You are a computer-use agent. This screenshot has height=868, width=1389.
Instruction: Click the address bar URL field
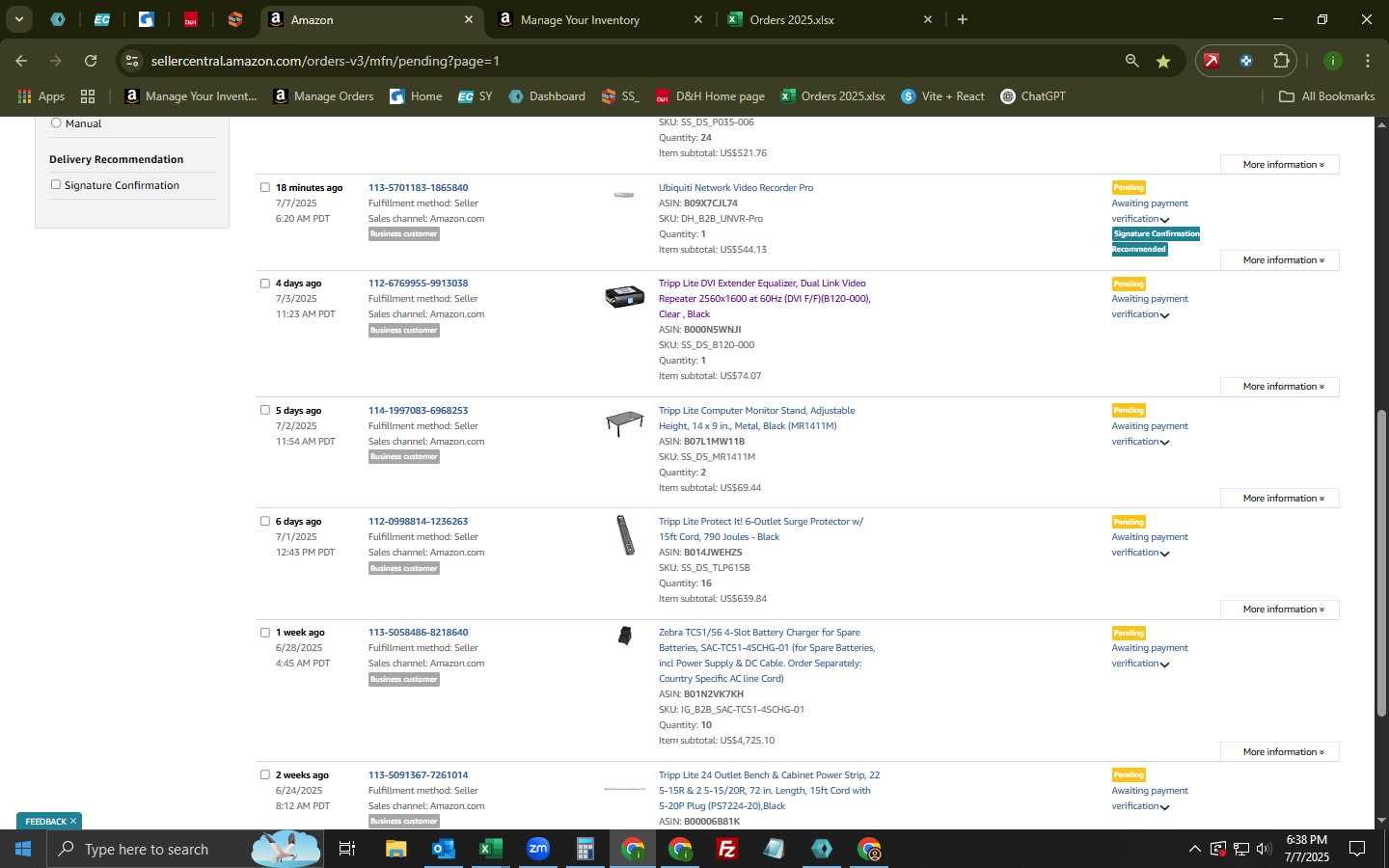[x=617, y=61]
